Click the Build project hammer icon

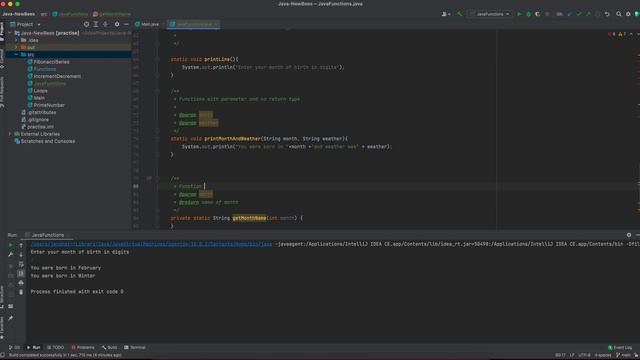point(460,14)
